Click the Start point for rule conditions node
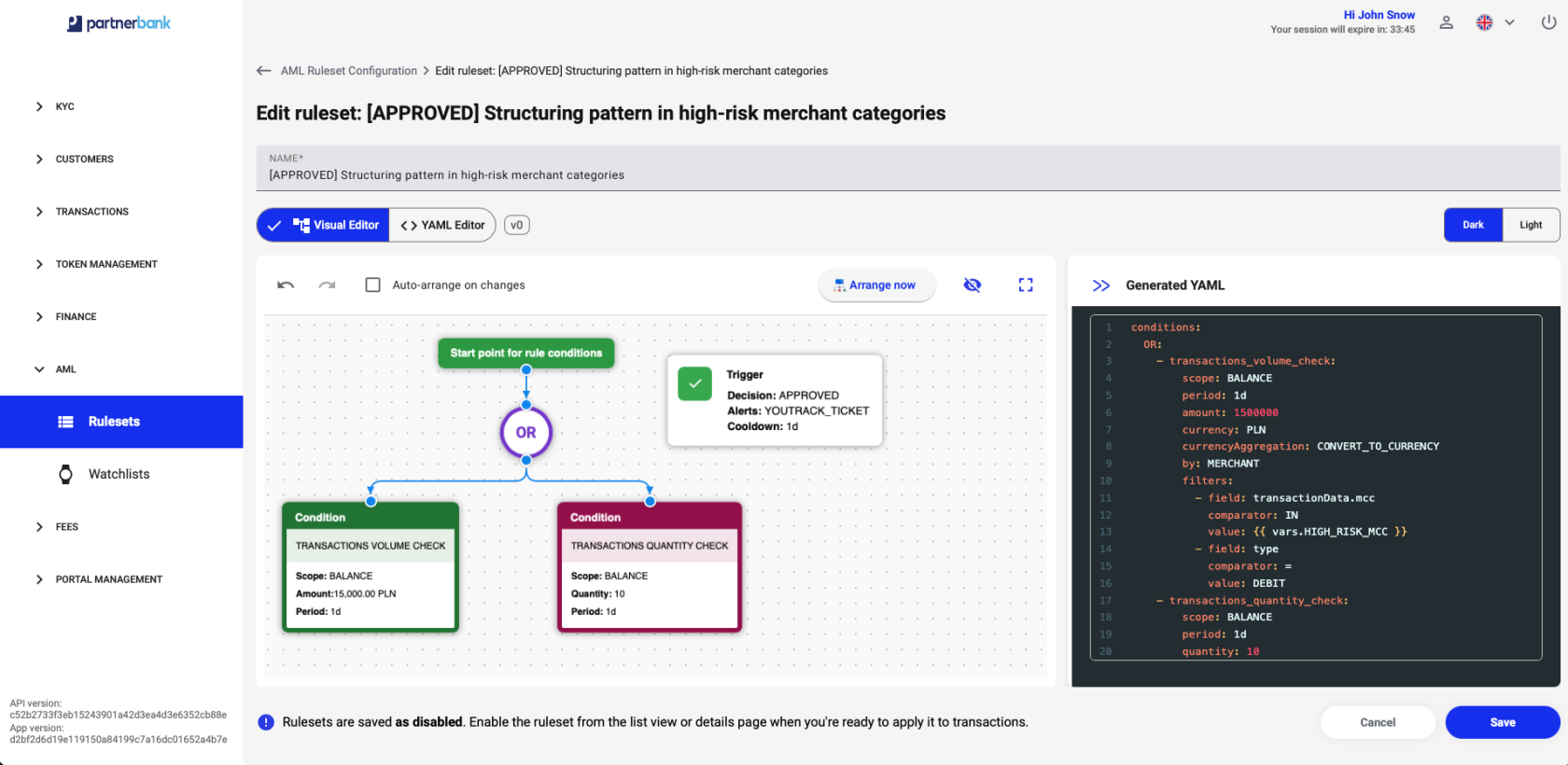 [526, 353]
